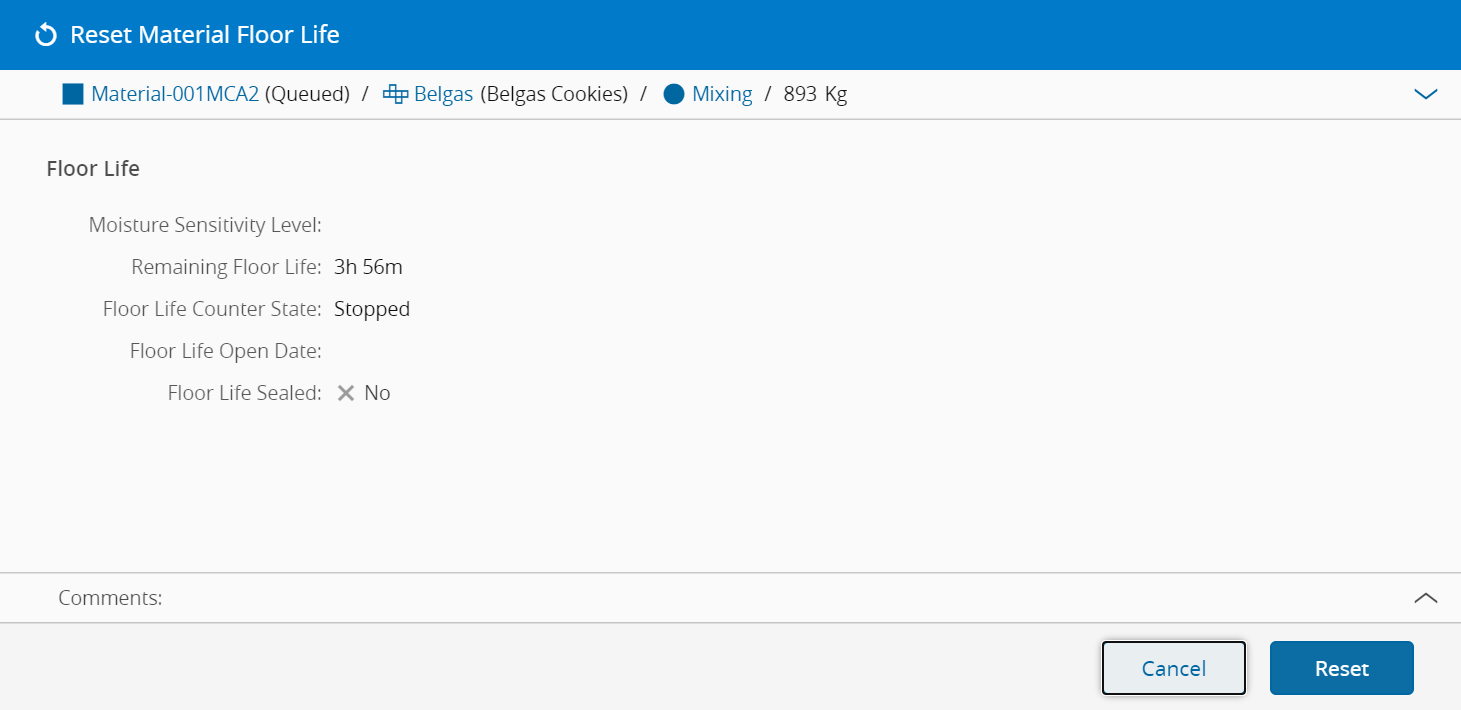This screenshot has width=1461, height=710.
Task: Click the Remaining Floor Life value 3h 56m
Action: 368,267
